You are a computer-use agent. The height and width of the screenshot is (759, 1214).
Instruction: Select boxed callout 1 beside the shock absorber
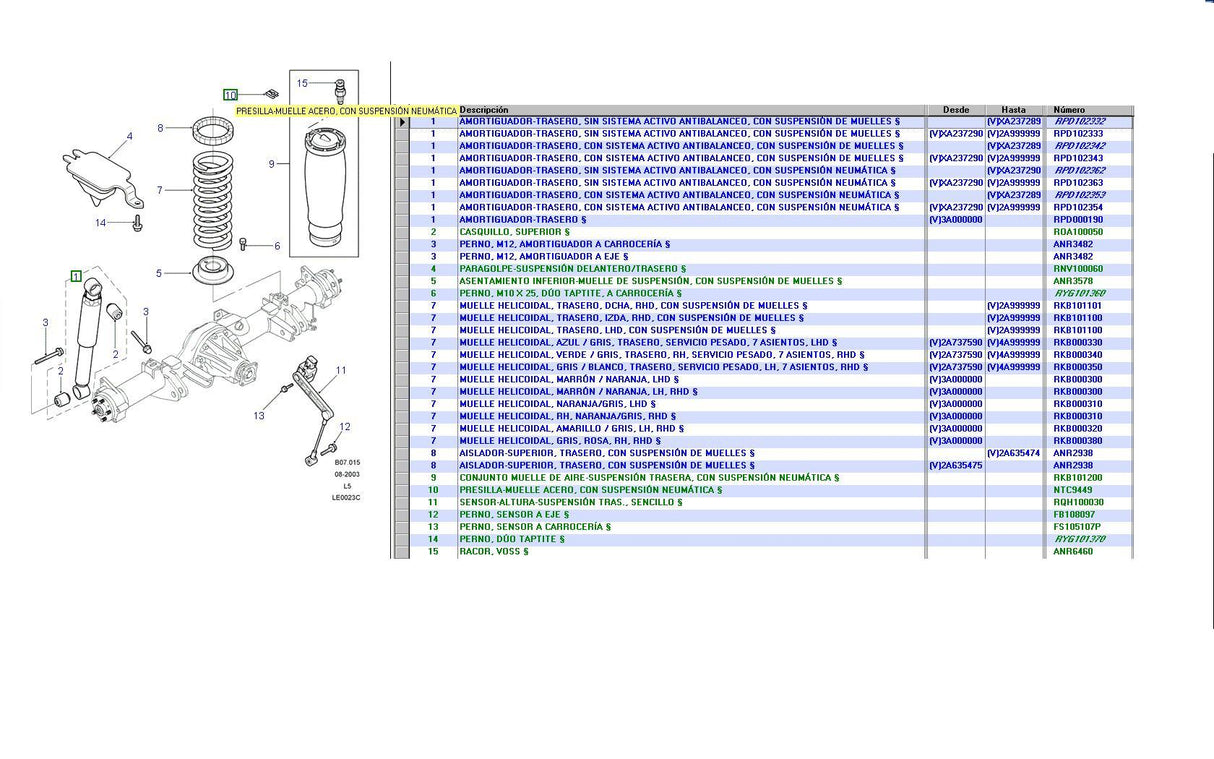click(76, 276)
